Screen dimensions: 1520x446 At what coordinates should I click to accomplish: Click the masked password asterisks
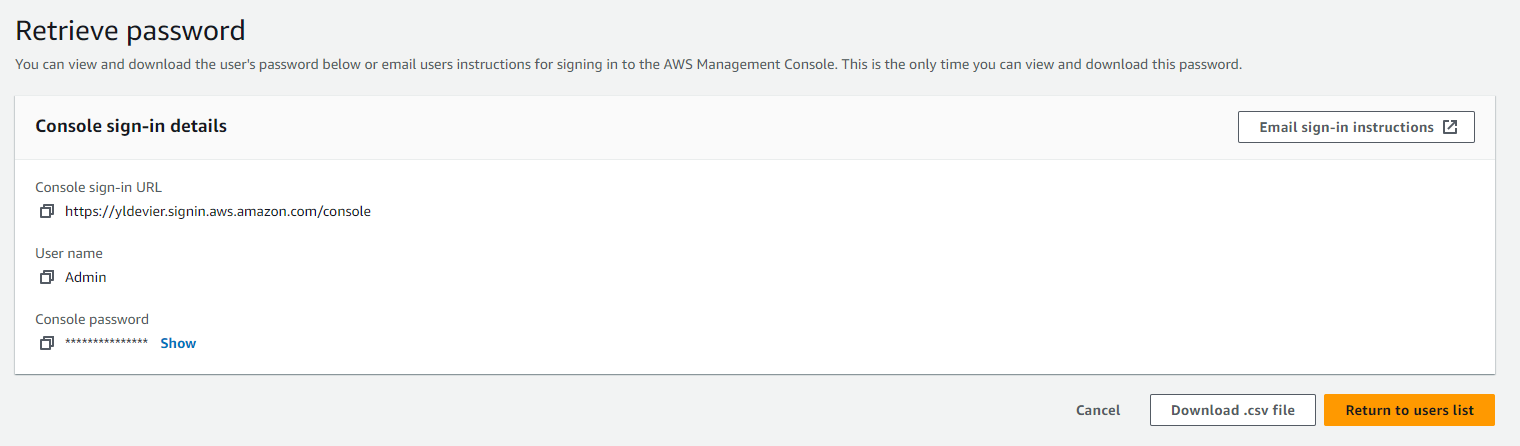(106, 343)
